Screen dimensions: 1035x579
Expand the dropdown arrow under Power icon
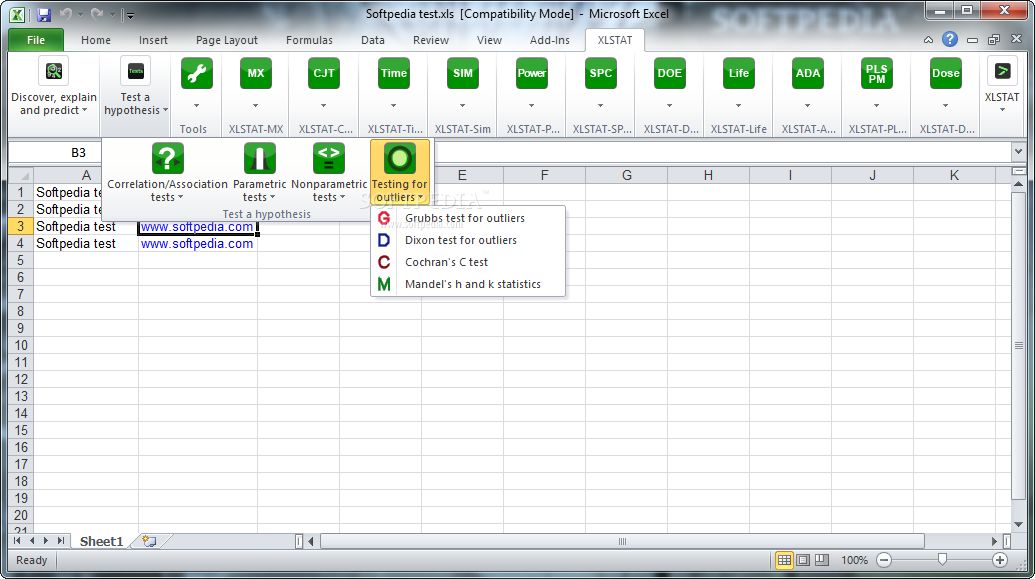(x=531, y=106)
